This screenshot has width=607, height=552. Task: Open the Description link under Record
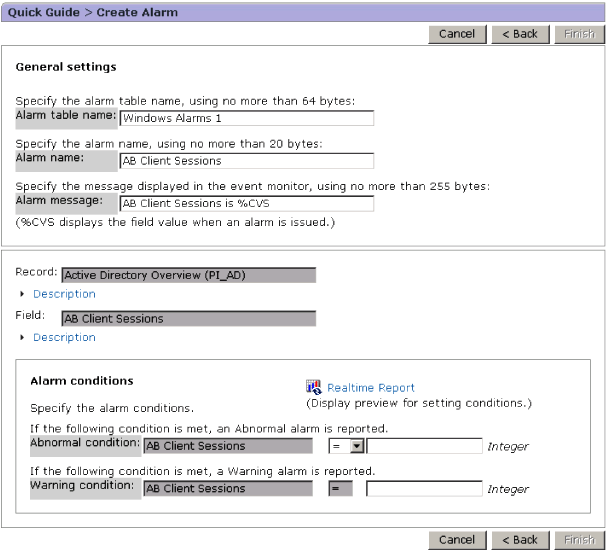point(64,294)
